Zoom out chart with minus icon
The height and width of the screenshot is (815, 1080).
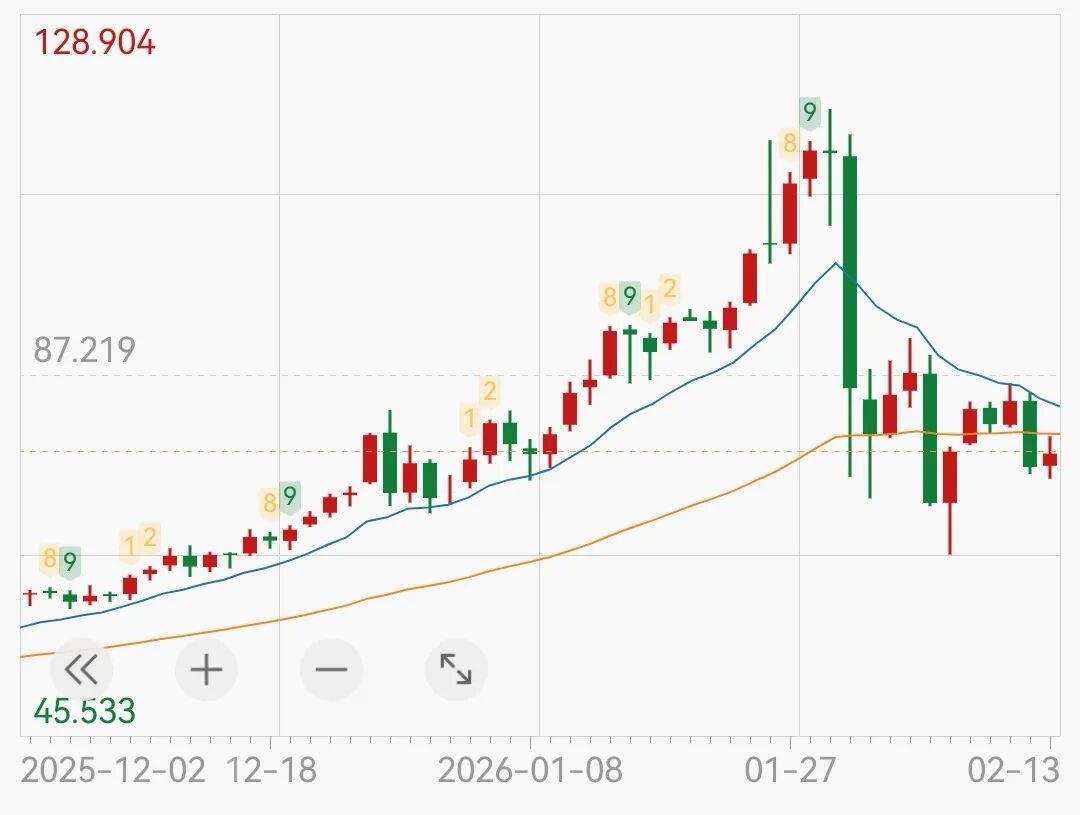(331, 669)
